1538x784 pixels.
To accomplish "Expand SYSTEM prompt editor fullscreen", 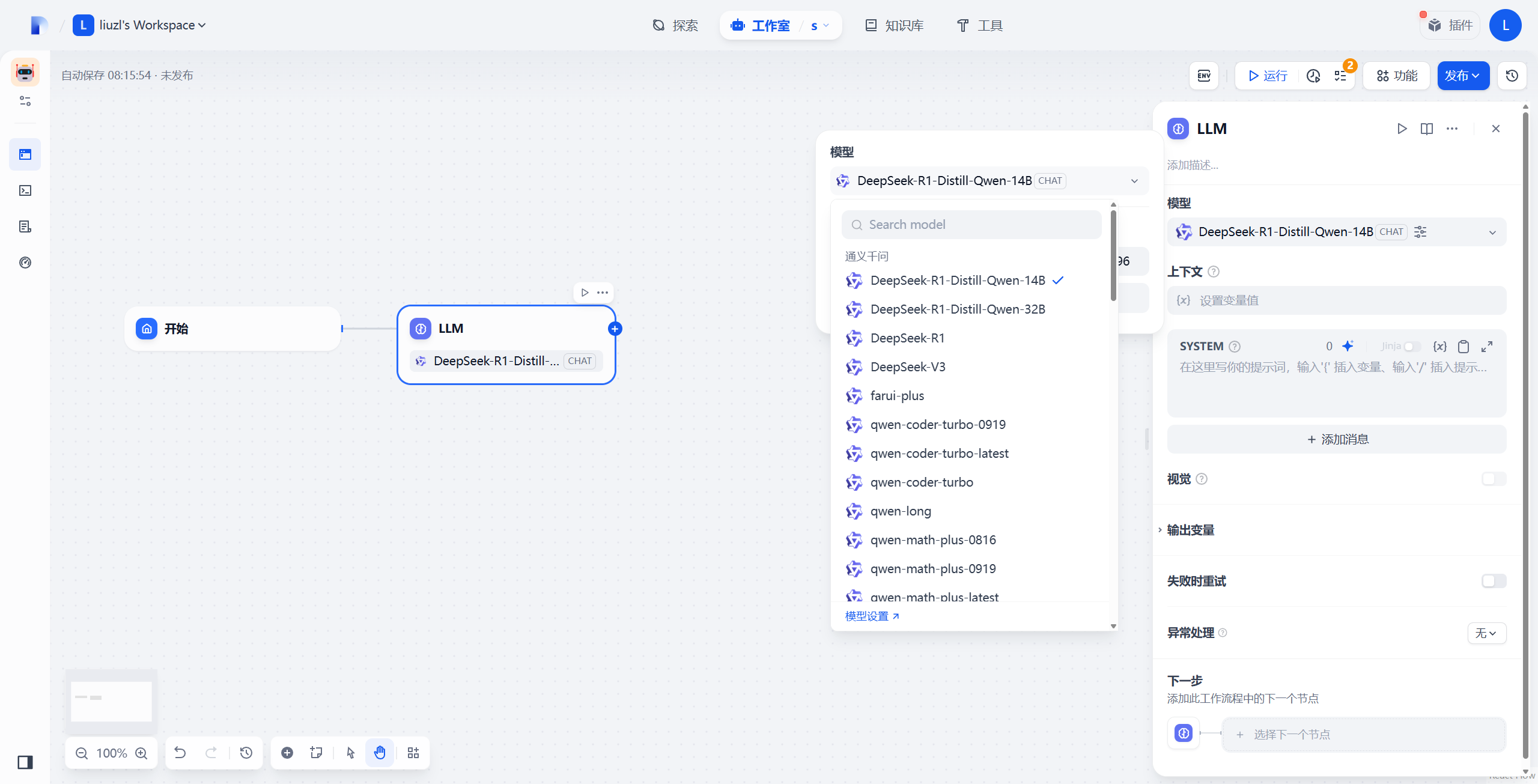I will tap(1487, 347).
